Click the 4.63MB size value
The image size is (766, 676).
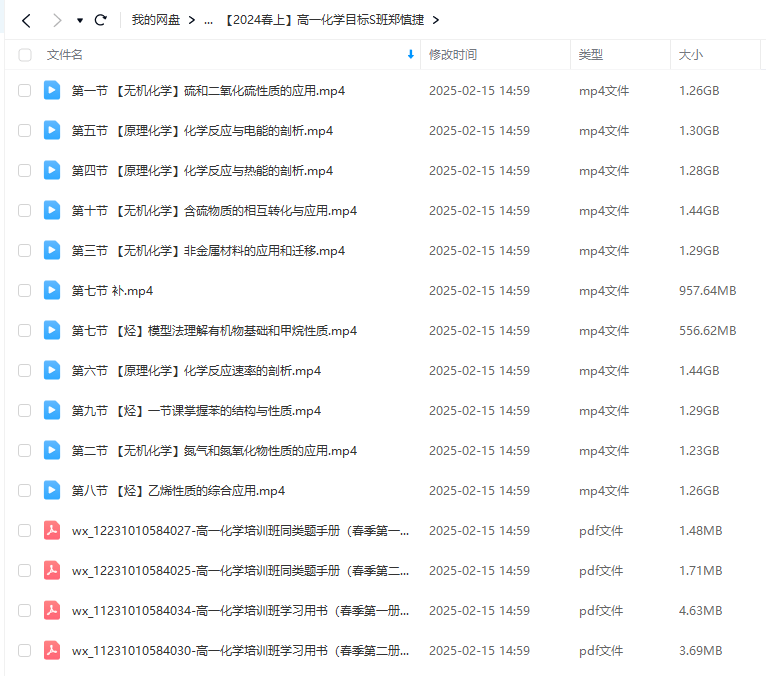(701, 611)
